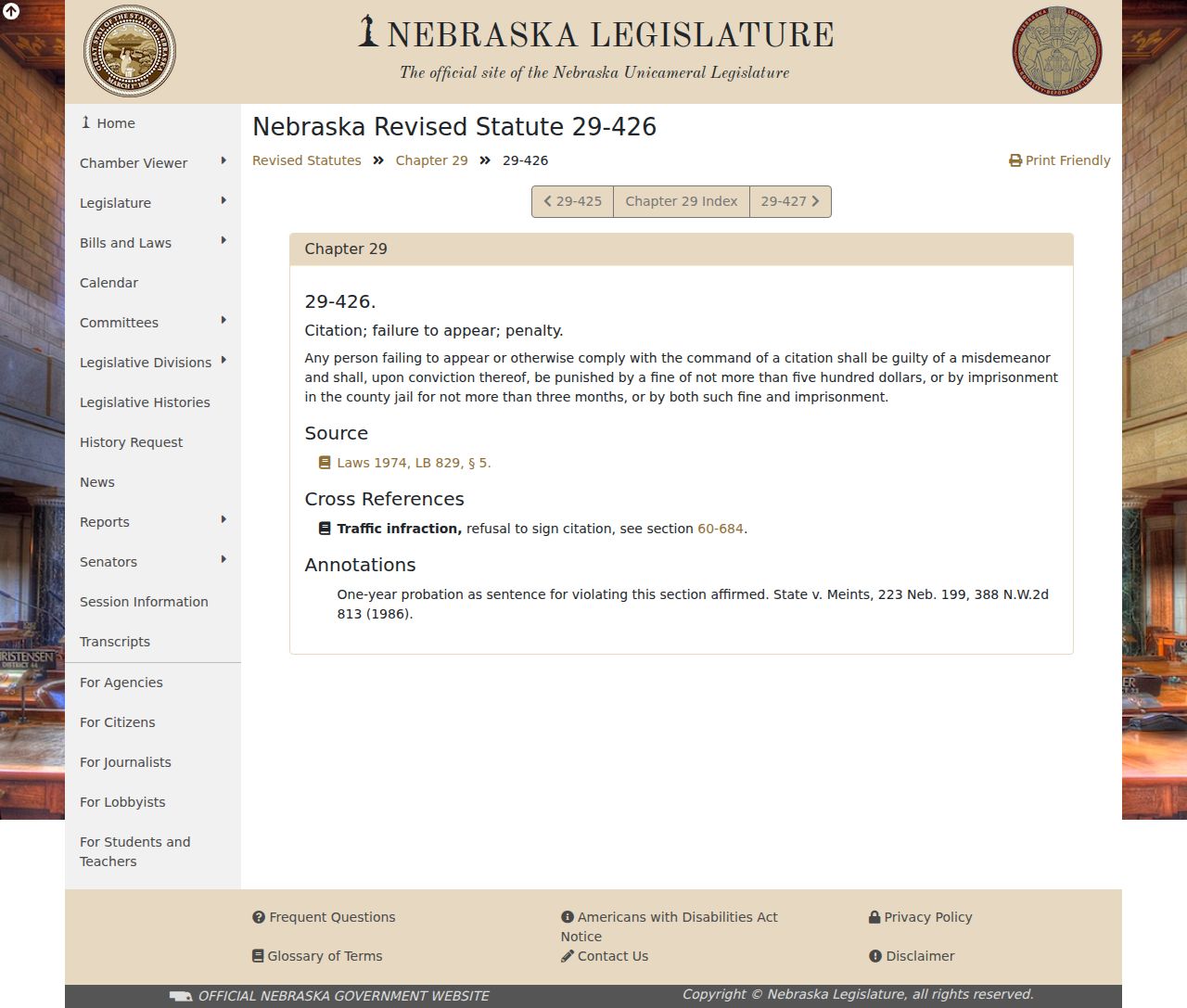Open the Home menu item
Image resolution: width=1187 pixels, height=1008 pixels.
(153, 123)
